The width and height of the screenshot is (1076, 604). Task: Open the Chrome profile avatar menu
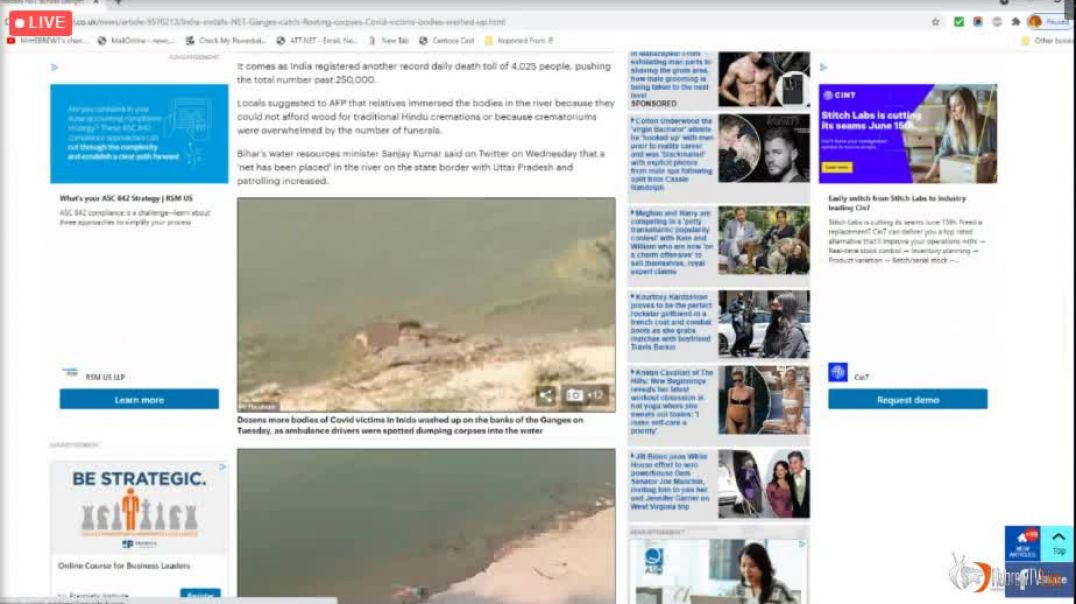point(1034,21)
